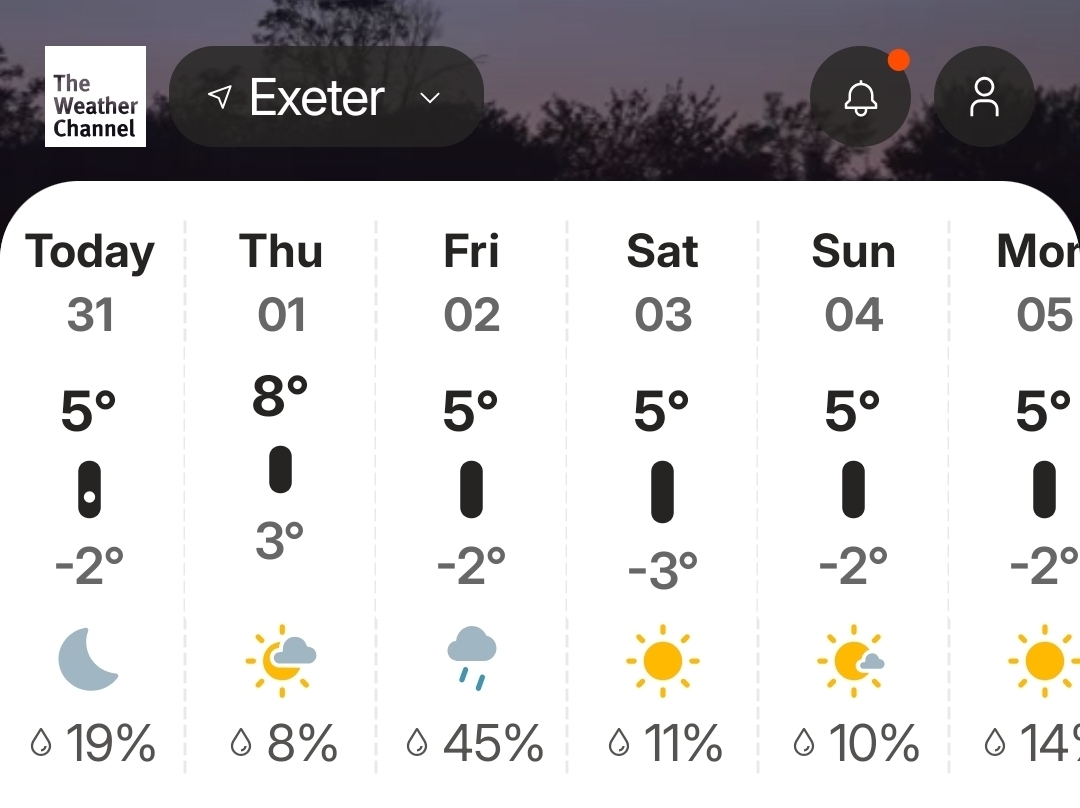Tap the Exeter location name
This screenshot has width=1080, height=808.
point(317,98)
